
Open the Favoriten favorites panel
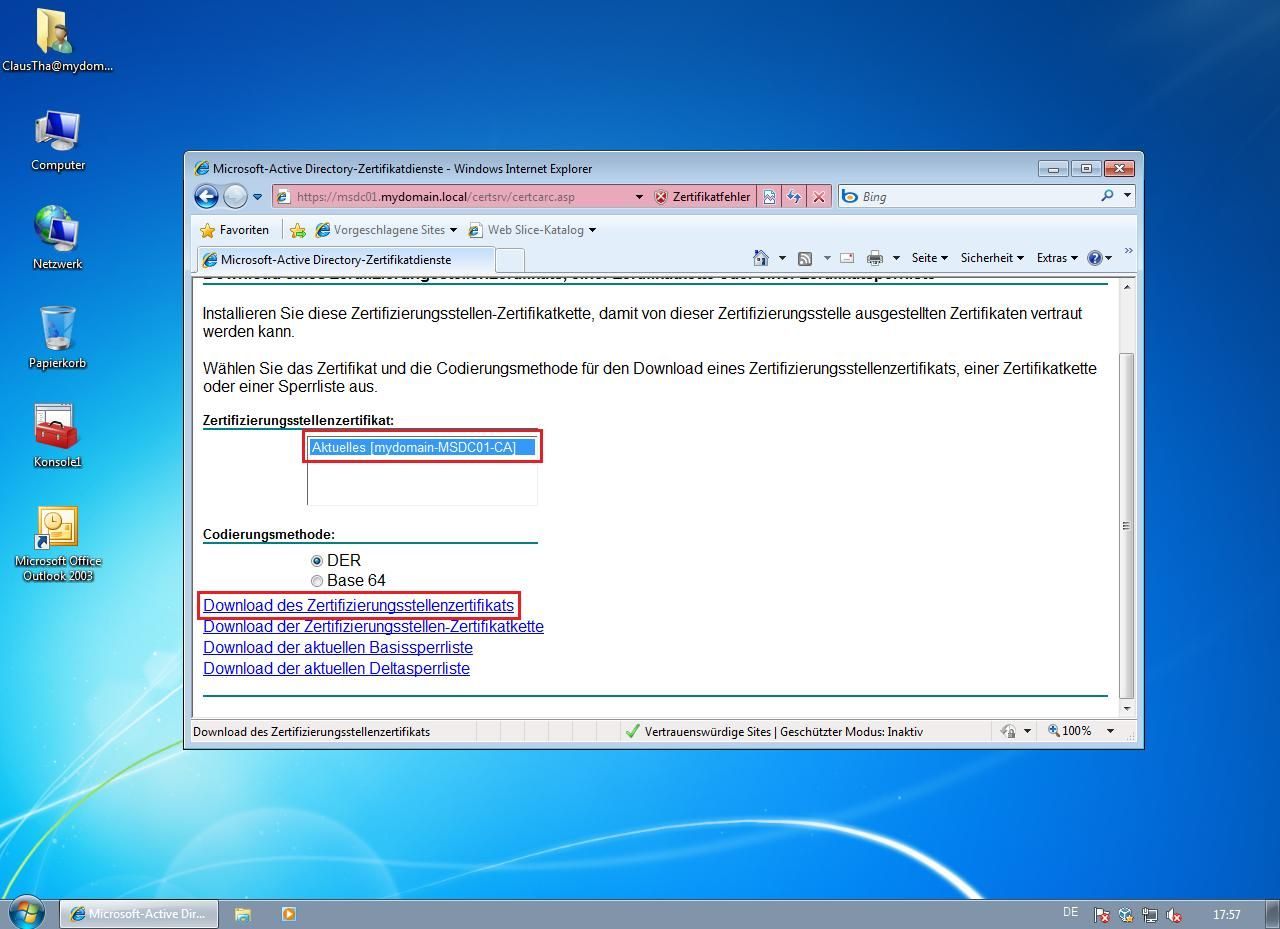(235, 230)
